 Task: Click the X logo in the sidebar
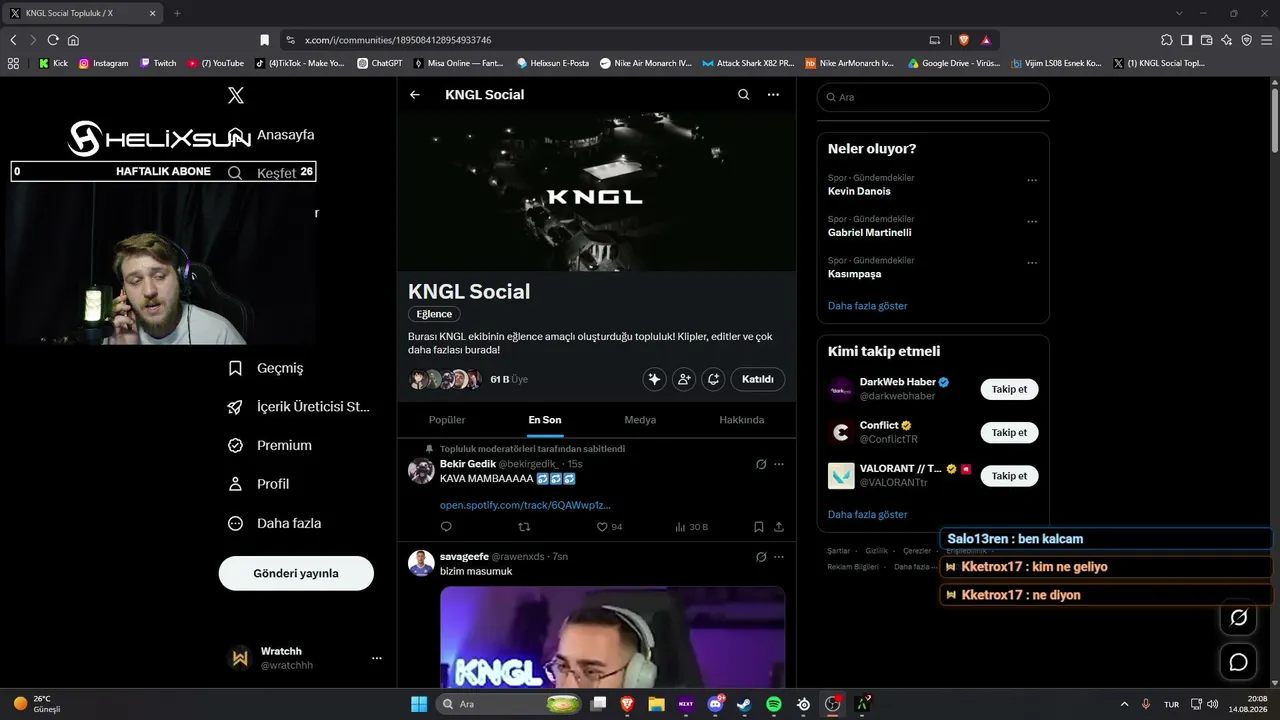(x=236, y=95)
